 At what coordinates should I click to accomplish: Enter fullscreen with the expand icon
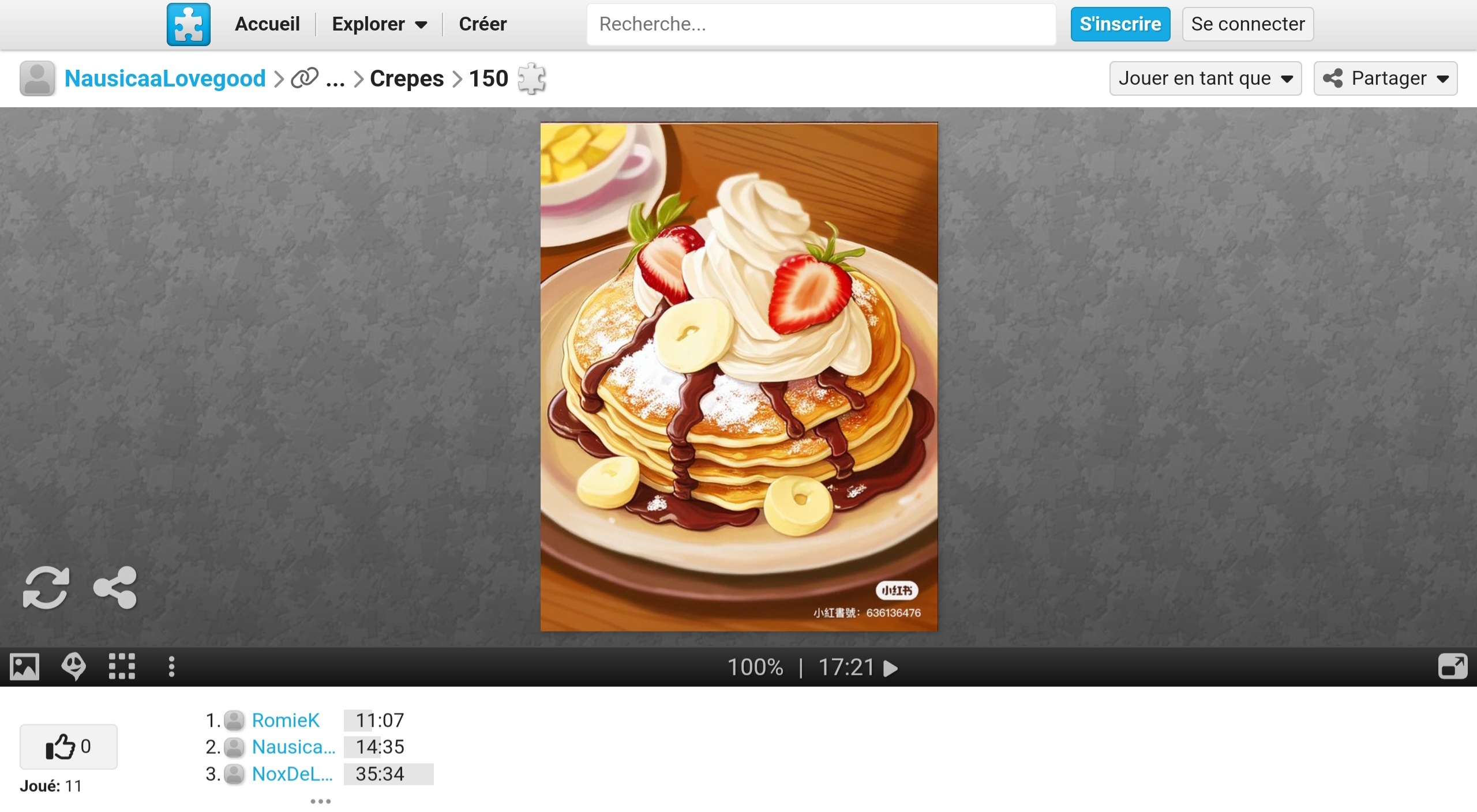point(1453,667)
